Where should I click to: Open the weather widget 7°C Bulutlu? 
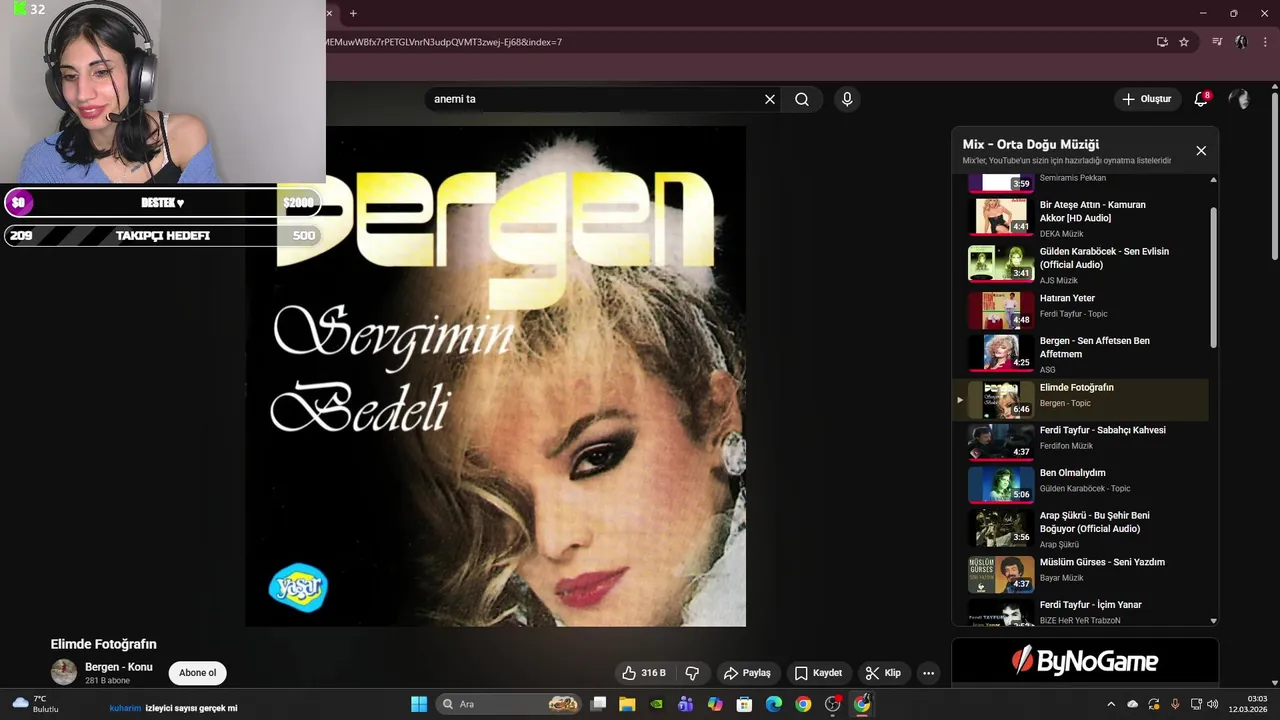35,704
